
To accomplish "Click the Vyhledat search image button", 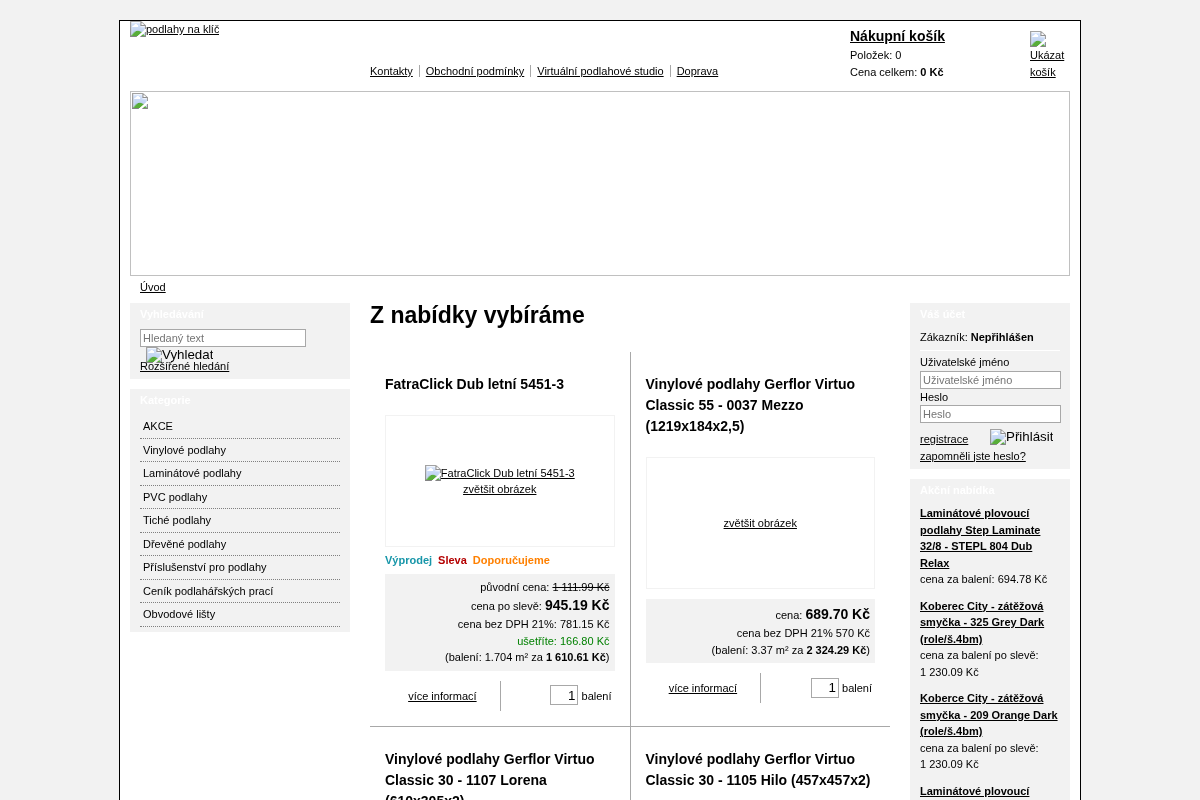I will 180,355.
